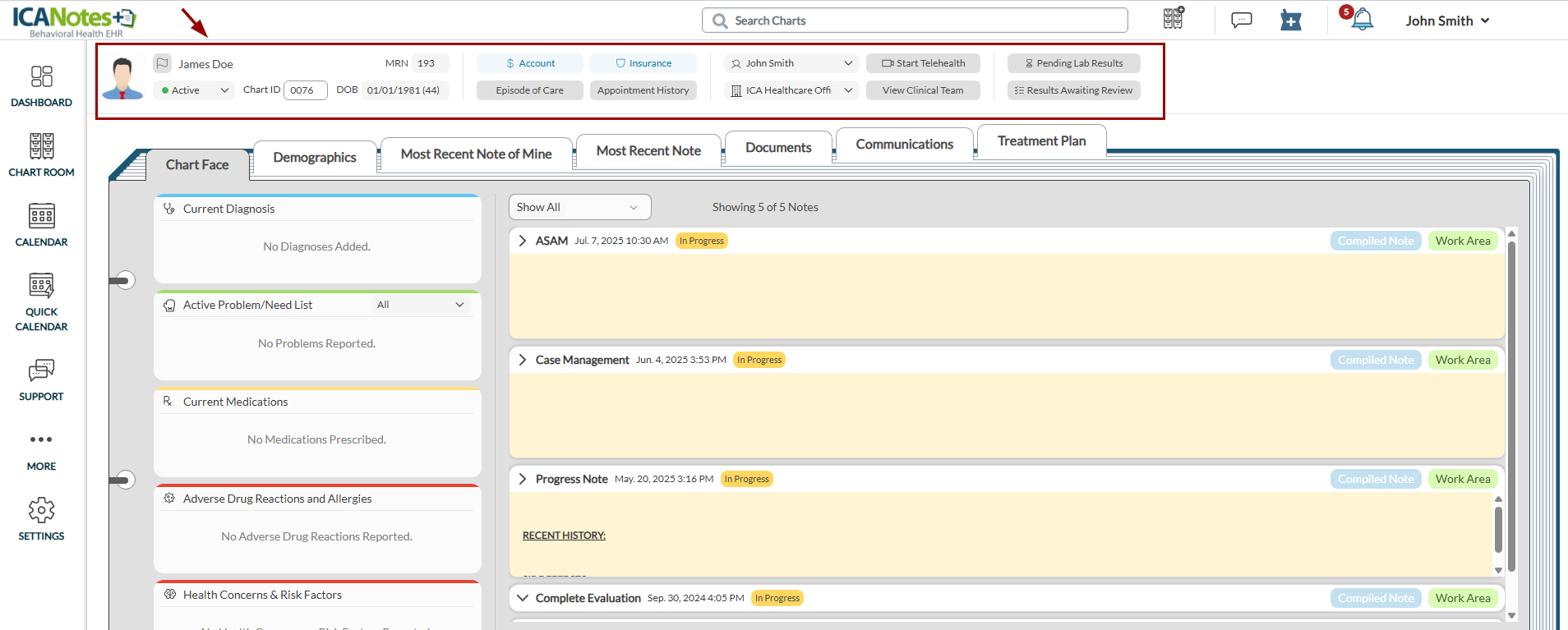Image resolution: width=1568 pixels, height=630 pixels.
Task: Click the patient flag icon next to James Doe
Action: click(x=163, y=63)
